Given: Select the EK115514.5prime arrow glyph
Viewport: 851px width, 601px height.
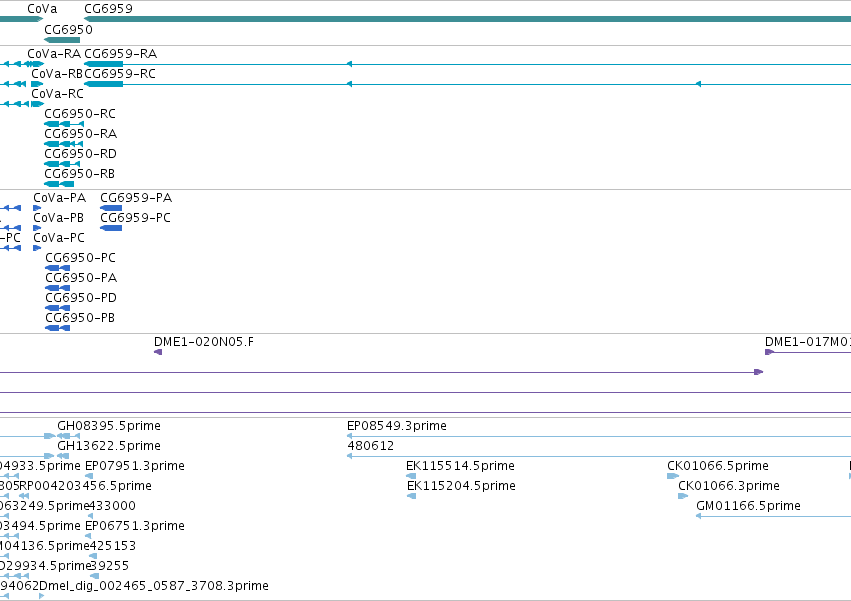Looking at the screenshot, I should coord(411,477).
